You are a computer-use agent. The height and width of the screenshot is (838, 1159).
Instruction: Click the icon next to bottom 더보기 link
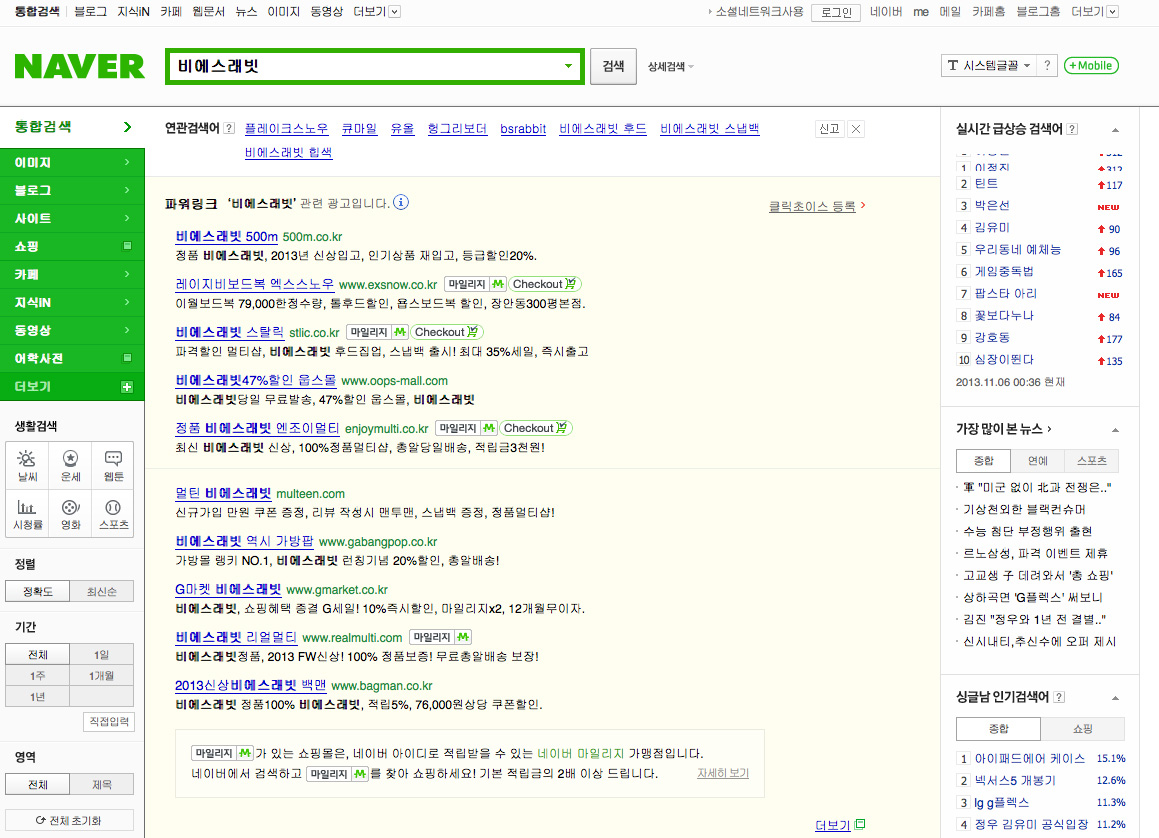tap(860, 825)
